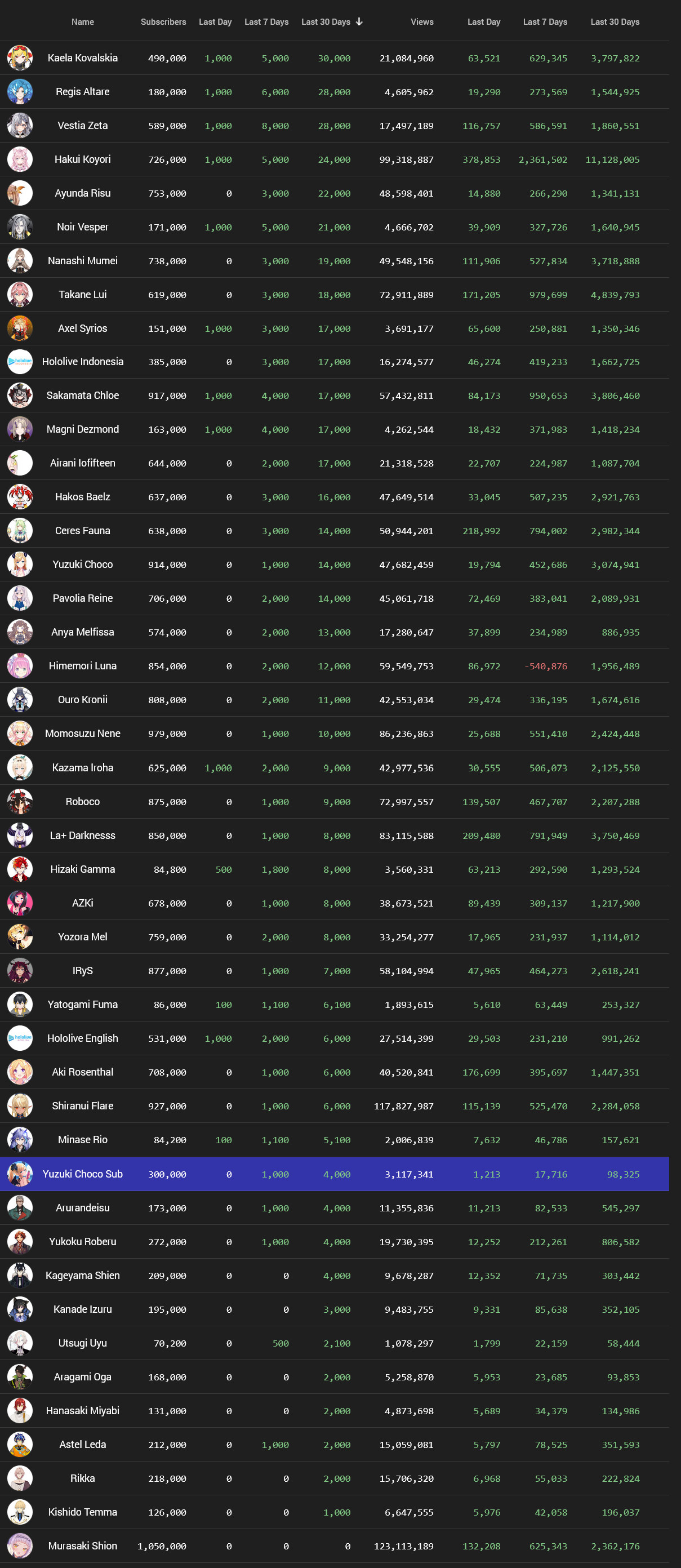Toggle sort arrow beside Last 30 Days
This screenshot has width=681, height=1568.
point(359,22)
